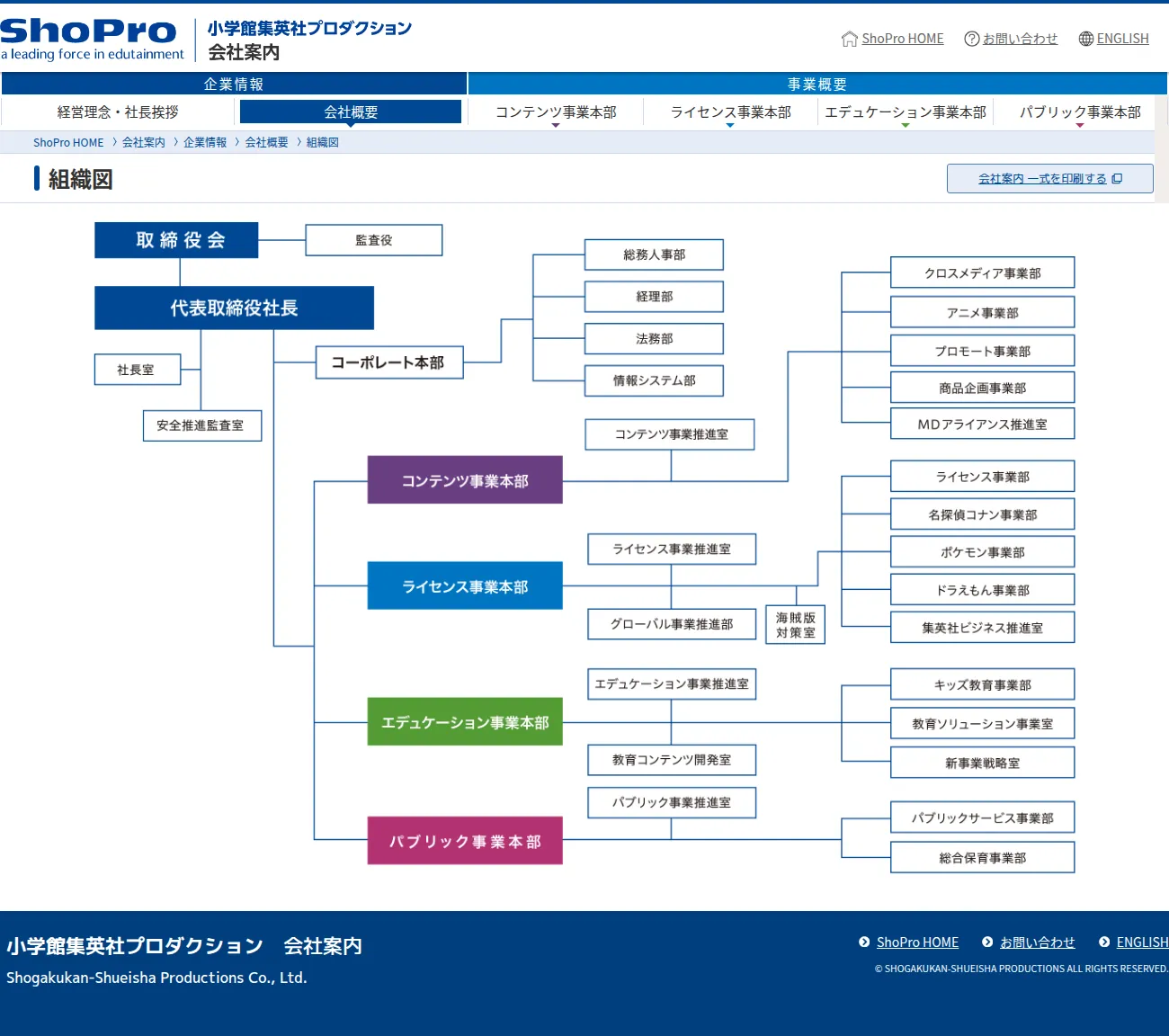Viewport: 1169px width, 1036px height.
Task: Click the パブリックサービス事業部 box
Action: 983,817
